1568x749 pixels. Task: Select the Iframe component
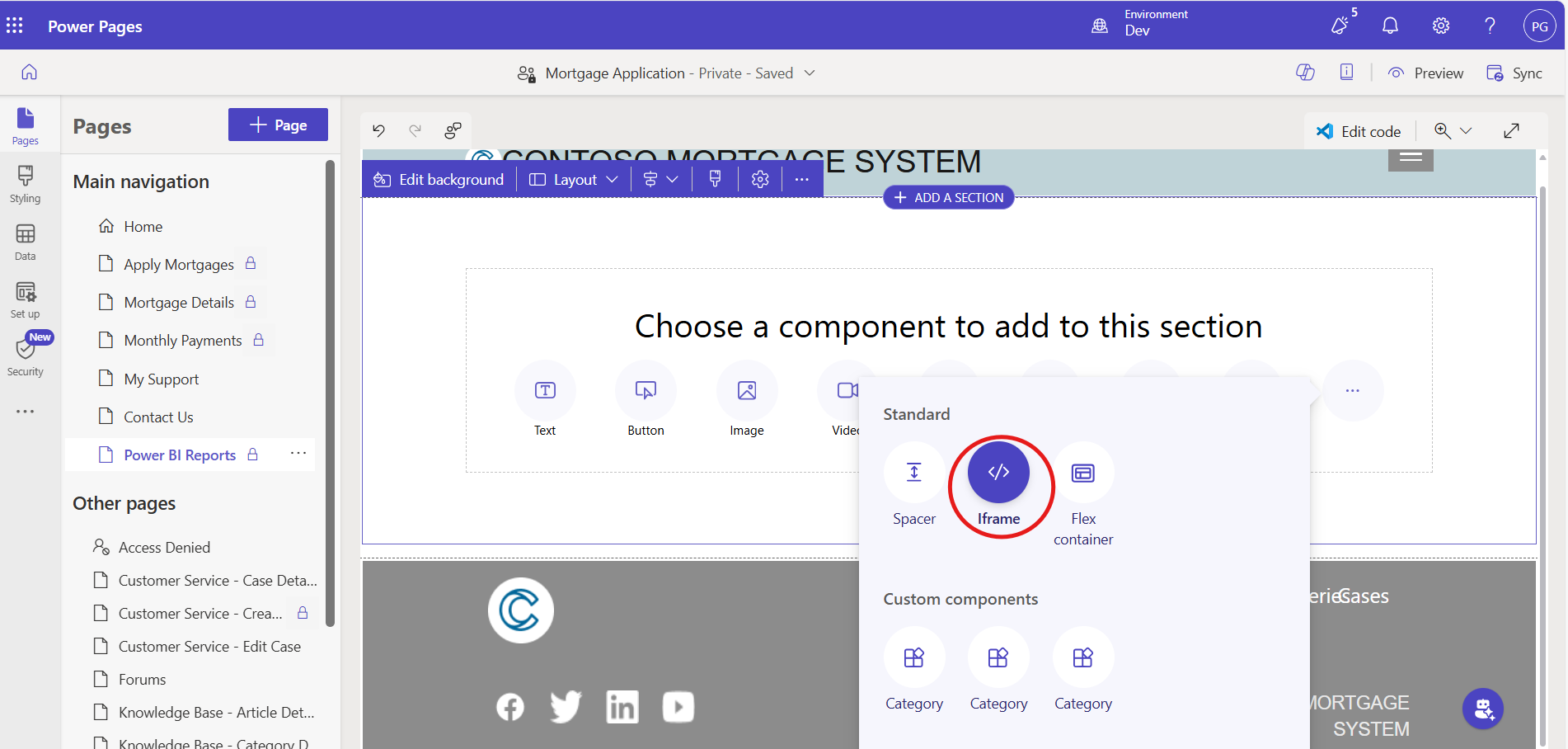pos(998,473)
